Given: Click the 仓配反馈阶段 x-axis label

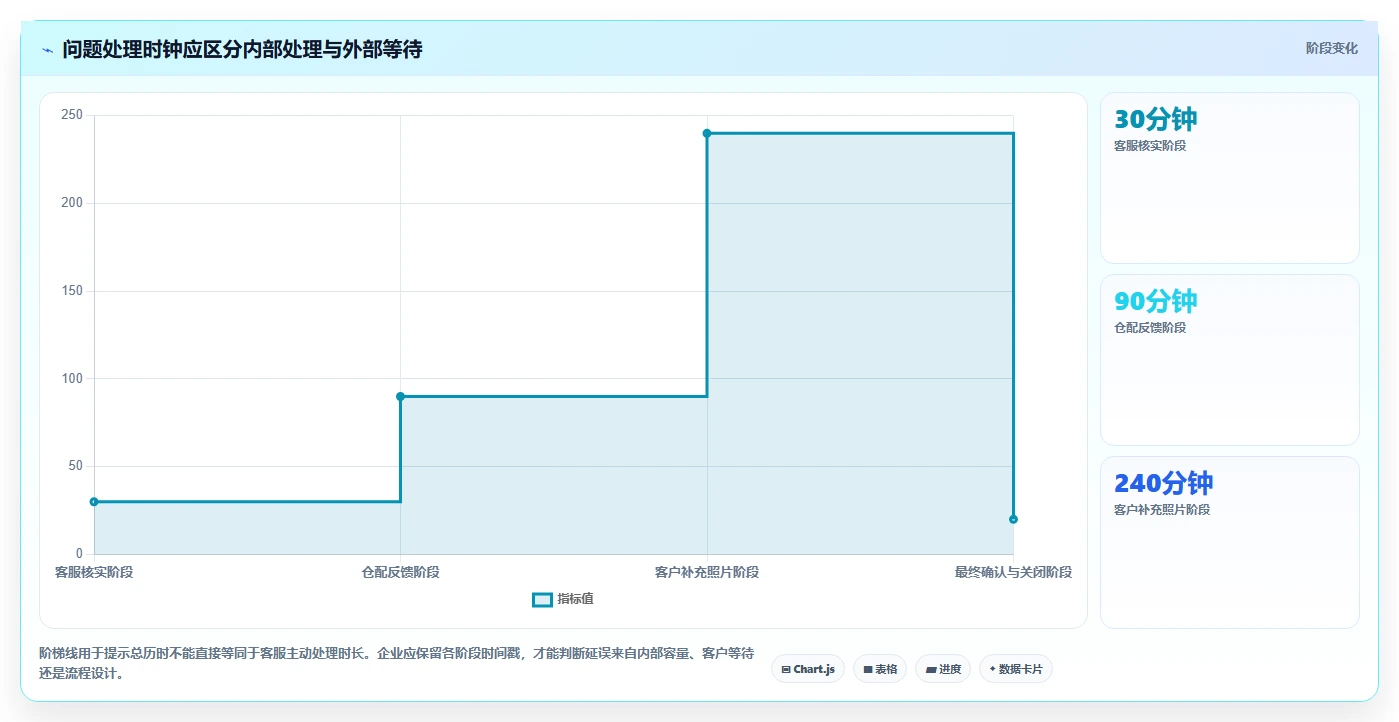Looking at the screenshot, I should [400, 572].
